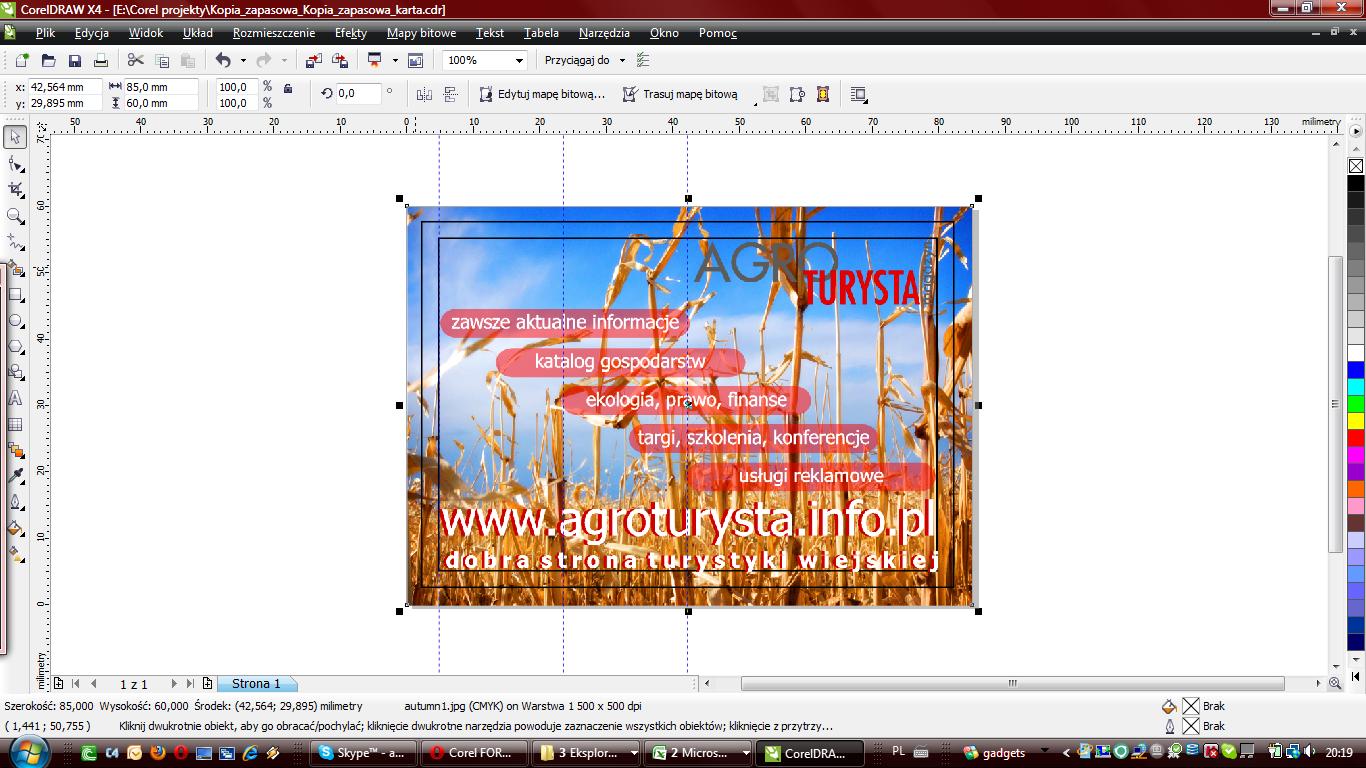Pick the Text tool
The height and width of the screenshot is (768, 1366).
16,398
